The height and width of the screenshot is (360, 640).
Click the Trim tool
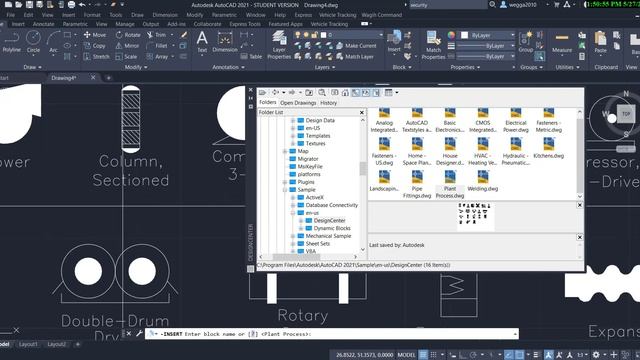coord(156,35)
